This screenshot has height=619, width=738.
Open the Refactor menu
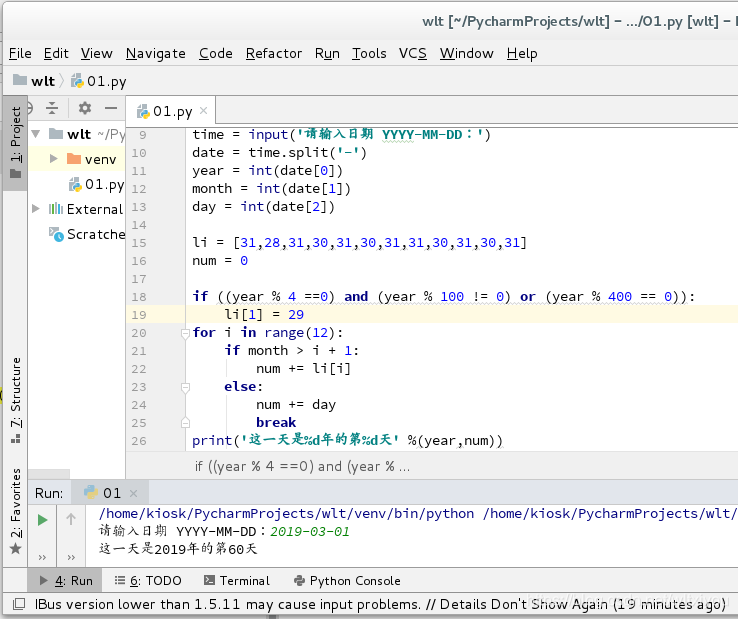(x=274, y=53)
